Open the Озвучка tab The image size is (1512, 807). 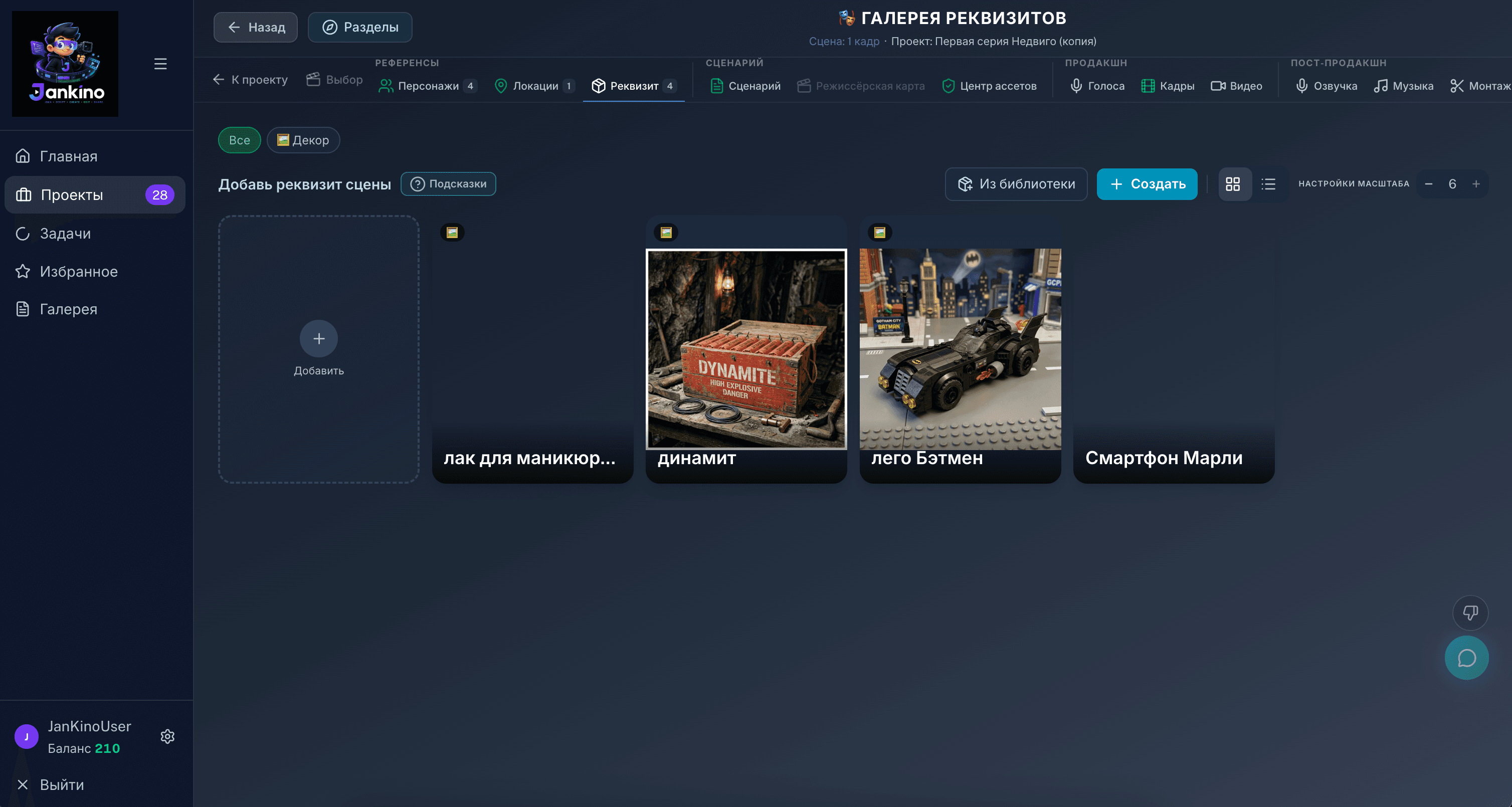coord(1327,86)
